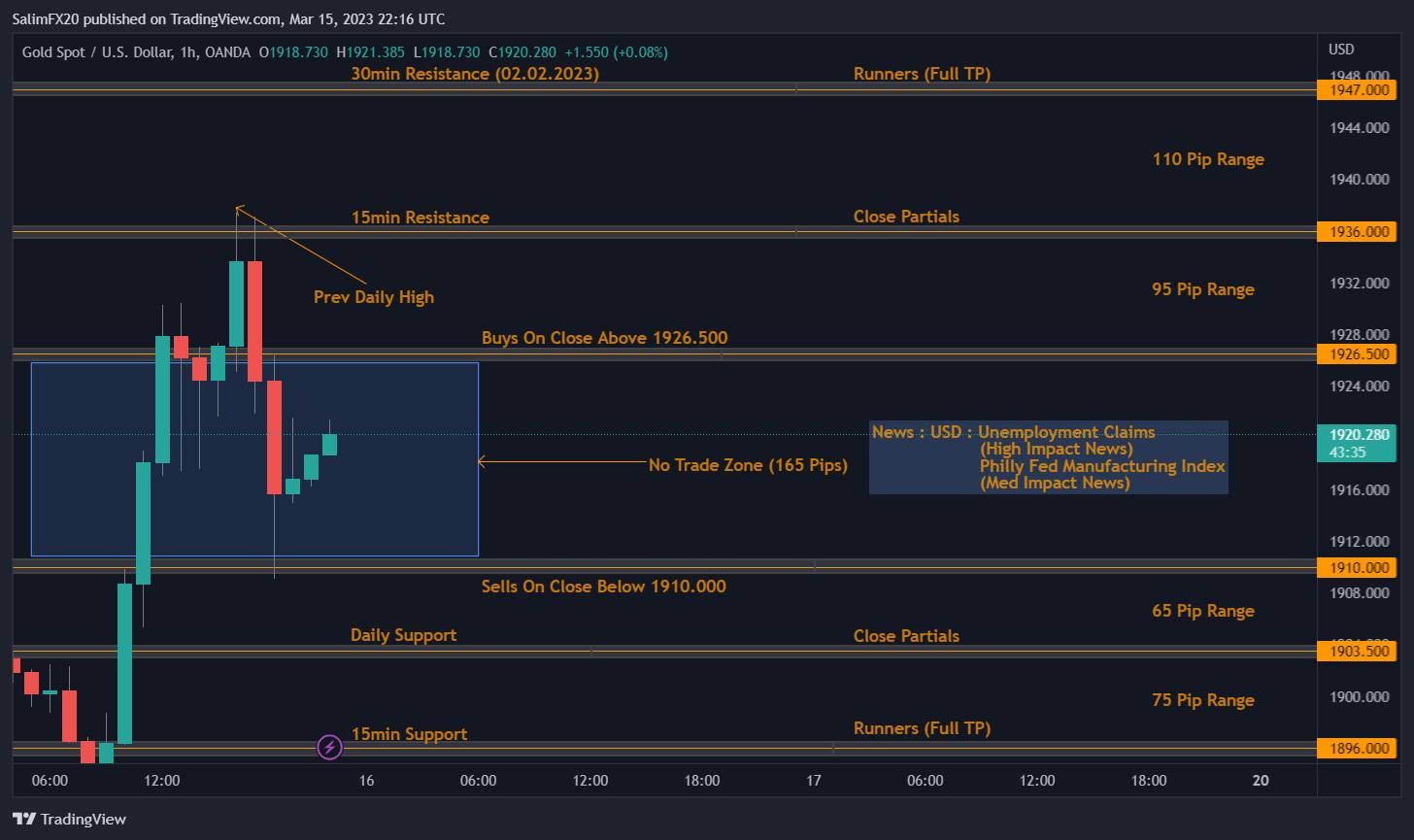Click the 43:35 bar countdown timer
The image size is (1414, 840).
pos(1348,452)
